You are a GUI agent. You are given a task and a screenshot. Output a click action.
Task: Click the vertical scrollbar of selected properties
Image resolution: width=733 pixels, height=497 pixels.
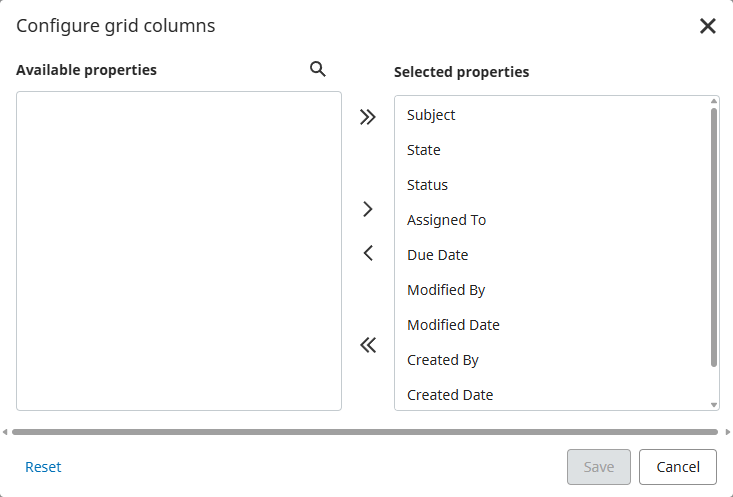pyautogui.click(x=714, y=237)
